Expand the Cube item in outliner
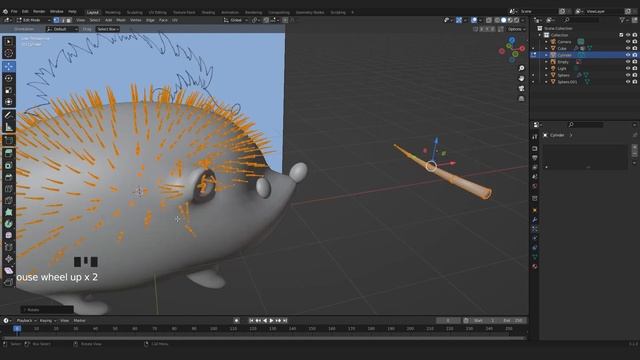Image resolution: width=640 pixels, height=360 pixels. pyautogui.click(x=547, y=48)
